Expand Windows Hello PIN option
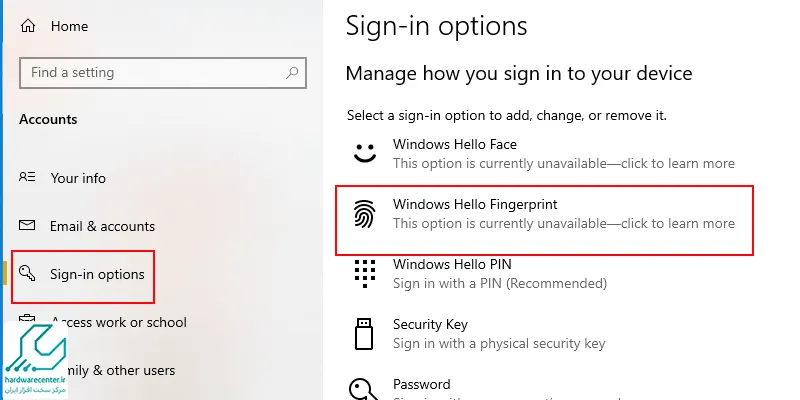The image size is (800, 400). [x=544, y=273]
